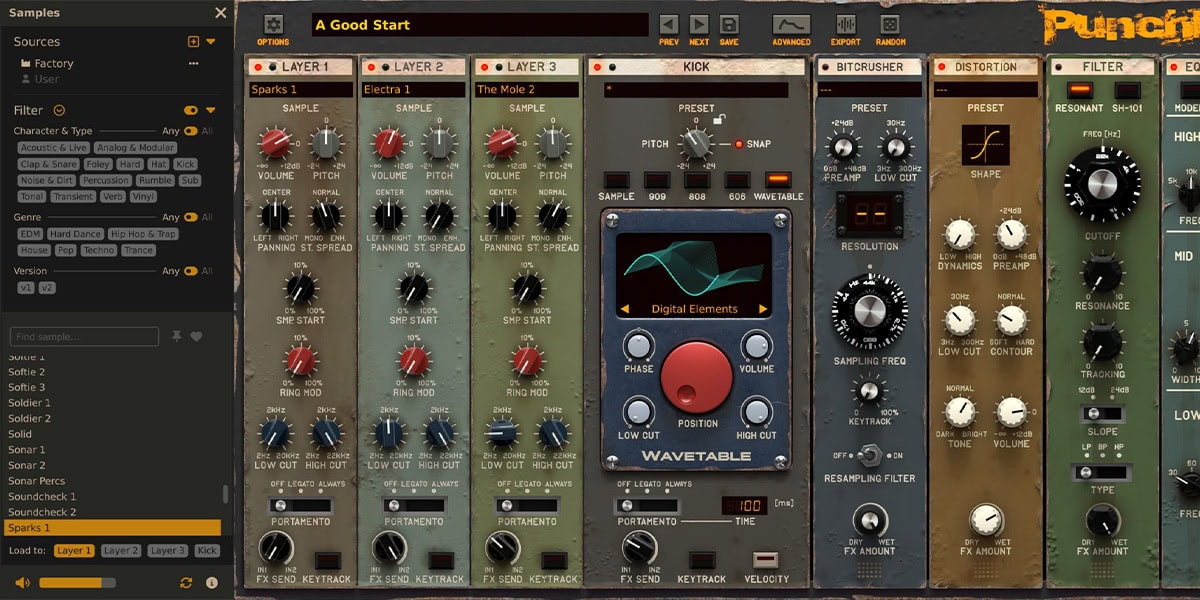Mute the sample preview speaker
This screenshot has height=600, width=1200.
[x=22, y=582]
